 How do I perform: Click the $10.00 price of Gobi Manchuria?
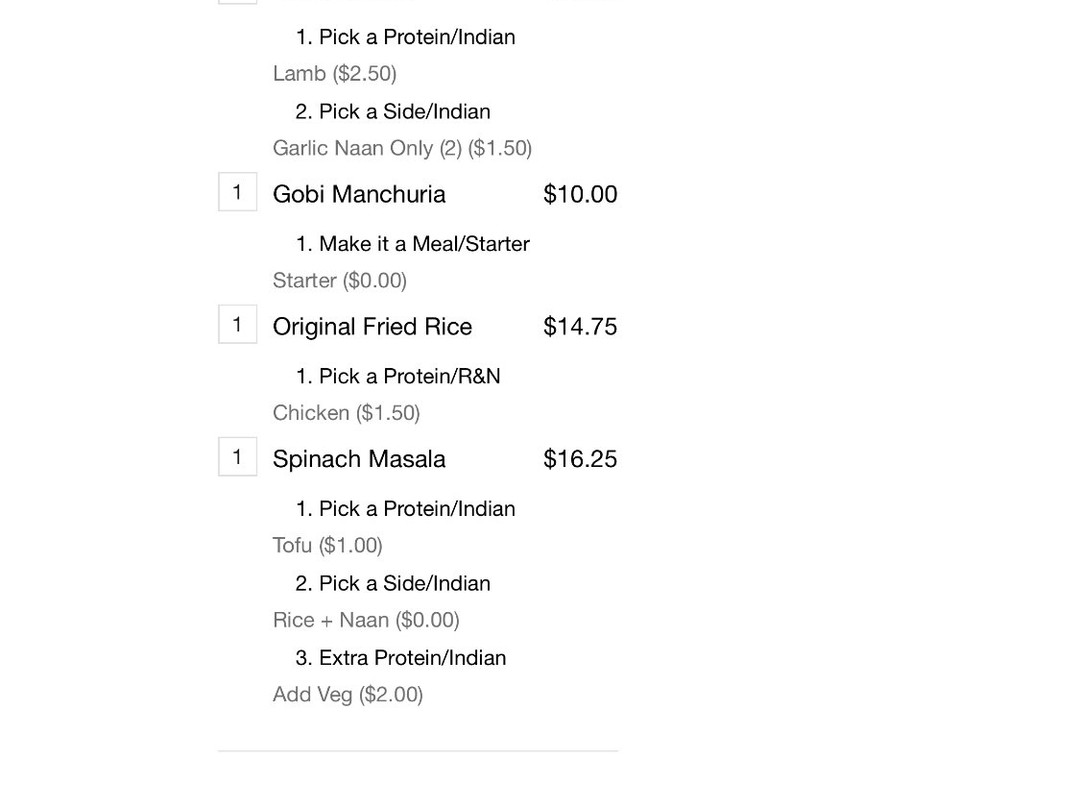(580, 194)
